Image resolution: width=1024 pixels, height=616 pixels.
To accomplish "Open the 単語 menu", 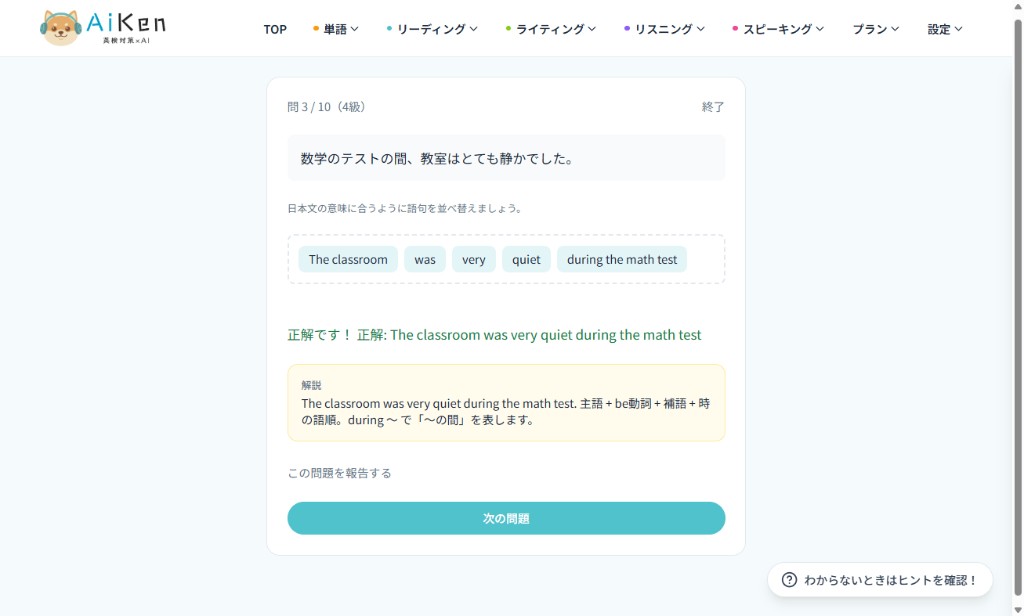I will 336,29.
